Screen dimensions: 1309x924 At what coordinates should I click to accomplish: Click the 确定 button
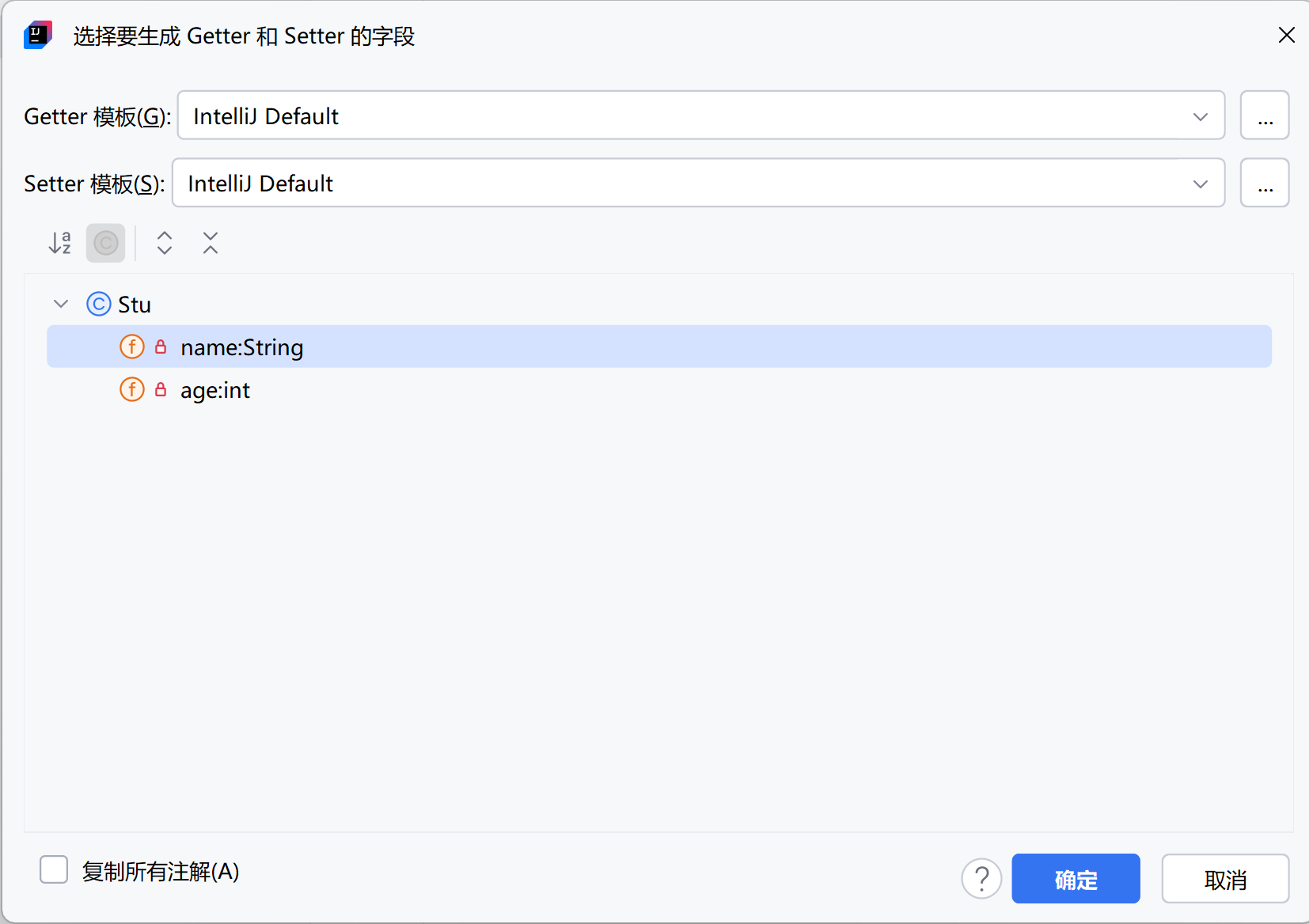[1076, 879]
